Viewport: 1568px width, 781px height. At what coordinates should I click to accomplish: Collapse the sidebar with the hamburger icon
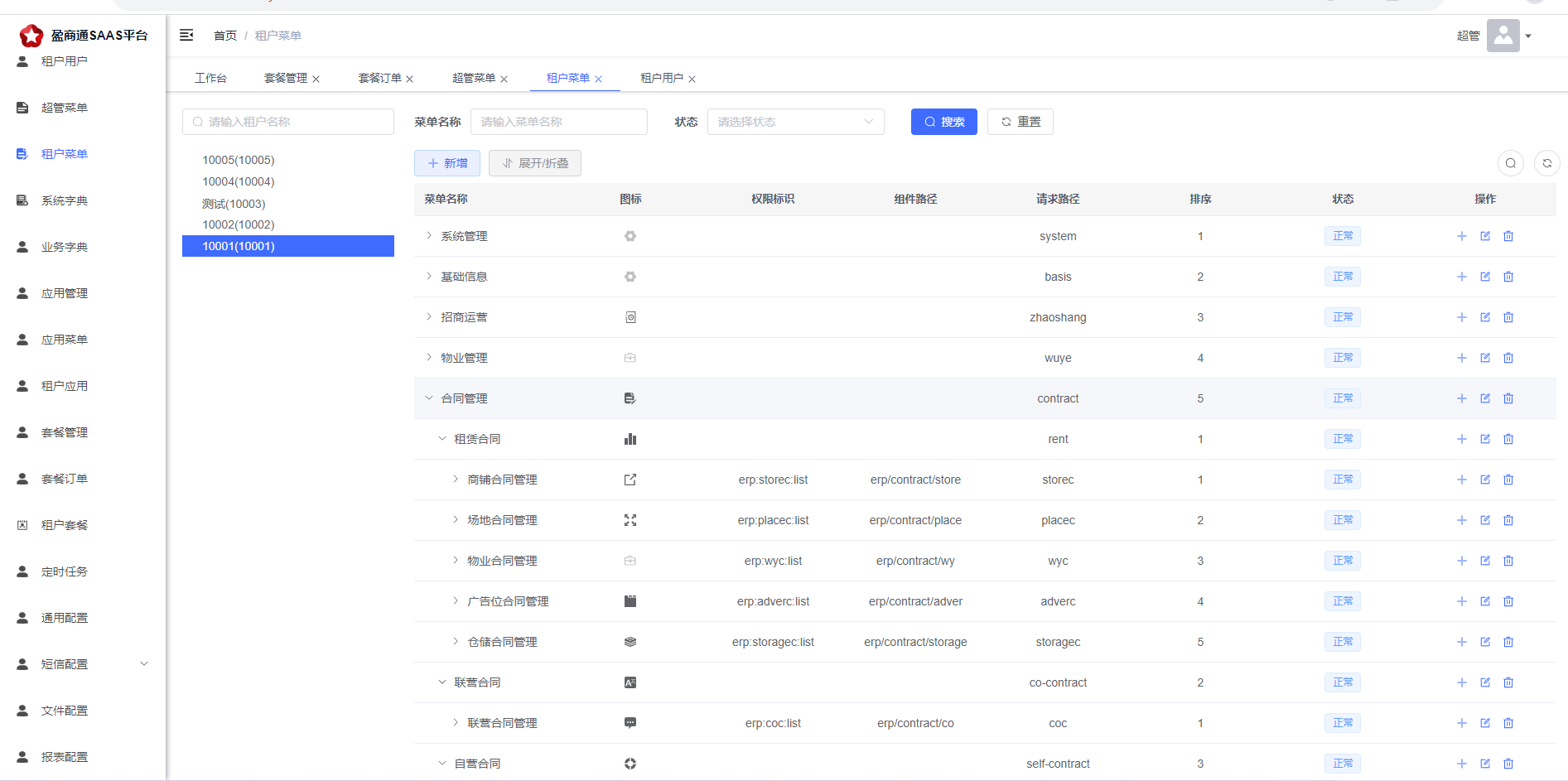pyautogui.click(x=186, y=35)
